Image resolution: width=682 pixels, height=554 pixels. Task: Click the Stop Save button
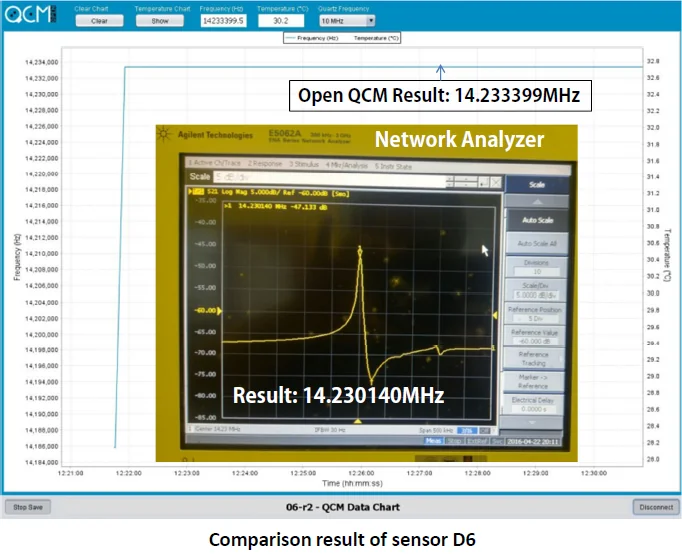coord(28,507)
